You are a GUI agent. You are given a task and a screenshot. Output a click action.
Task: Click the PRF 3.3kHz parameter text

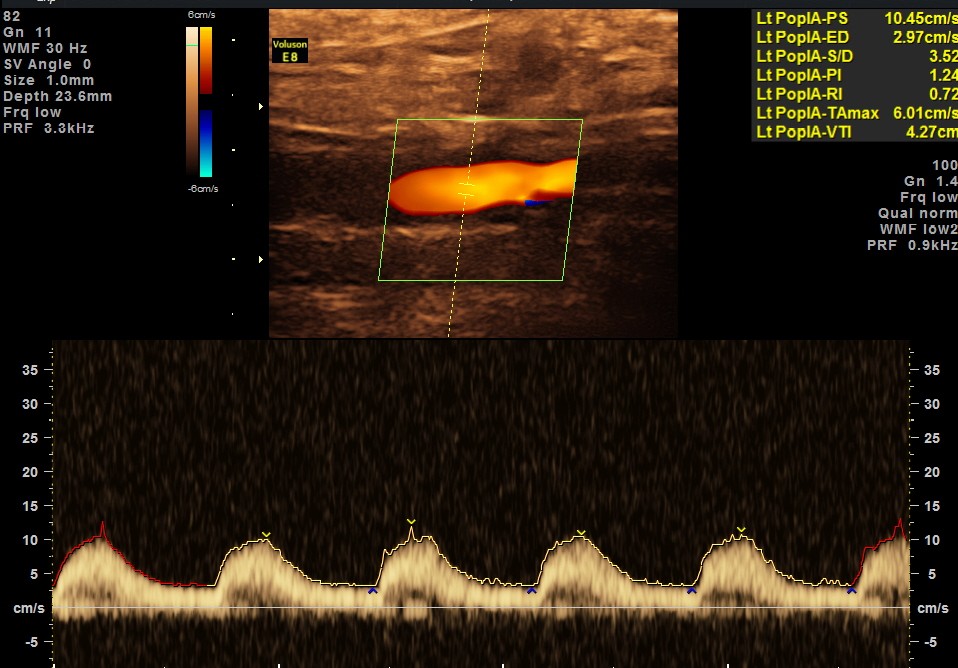tap(49, 129)
